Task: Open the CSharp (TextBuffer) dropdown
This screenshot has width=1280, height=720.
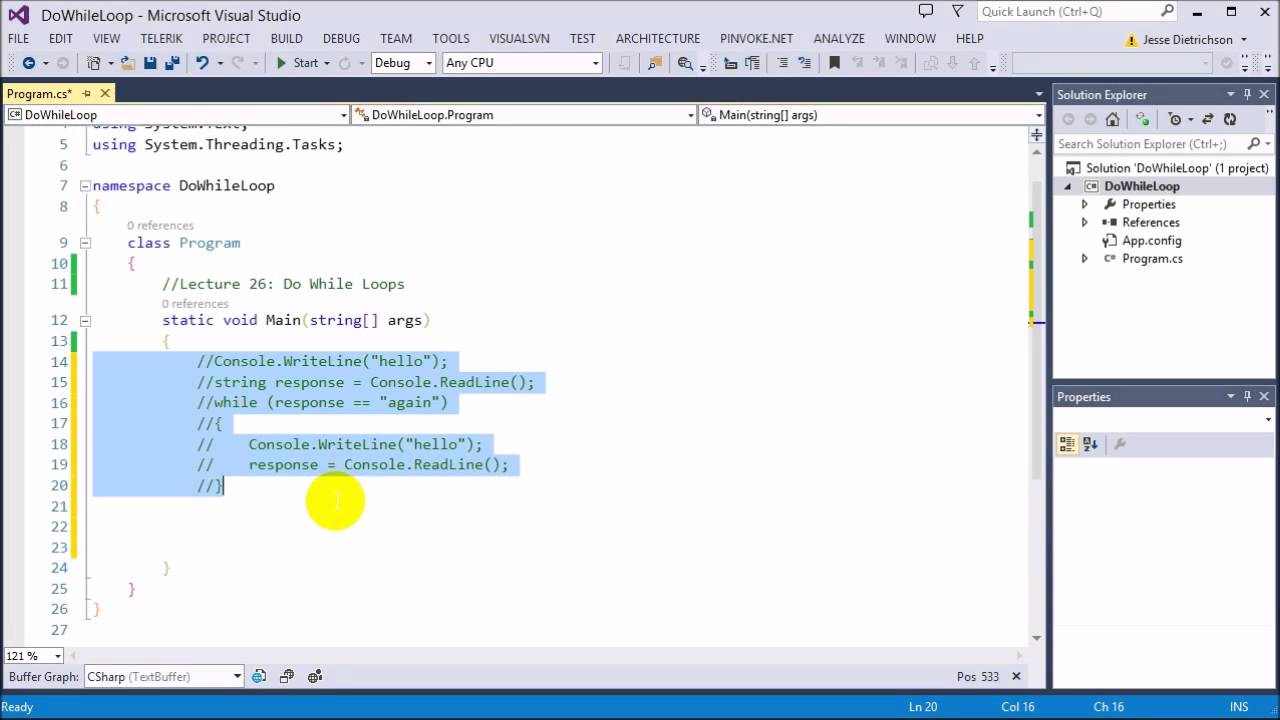Action: coord(237,676)
